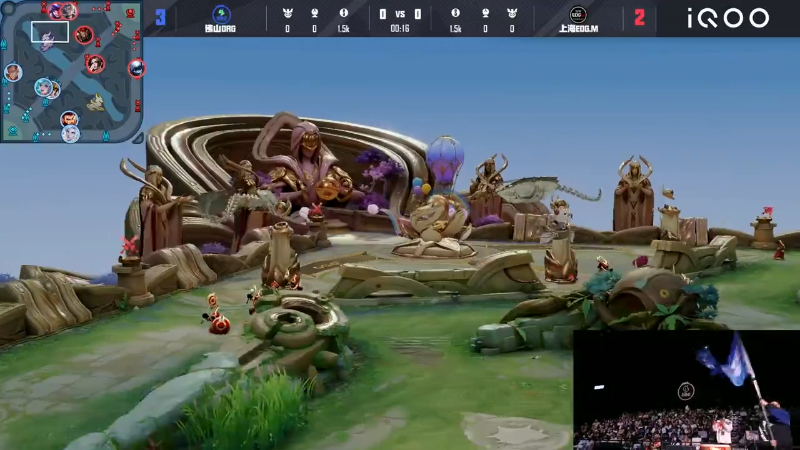Click red team's dragon kills icon
This screenshot has width=800, height=450.
click(x=512, y=13)
